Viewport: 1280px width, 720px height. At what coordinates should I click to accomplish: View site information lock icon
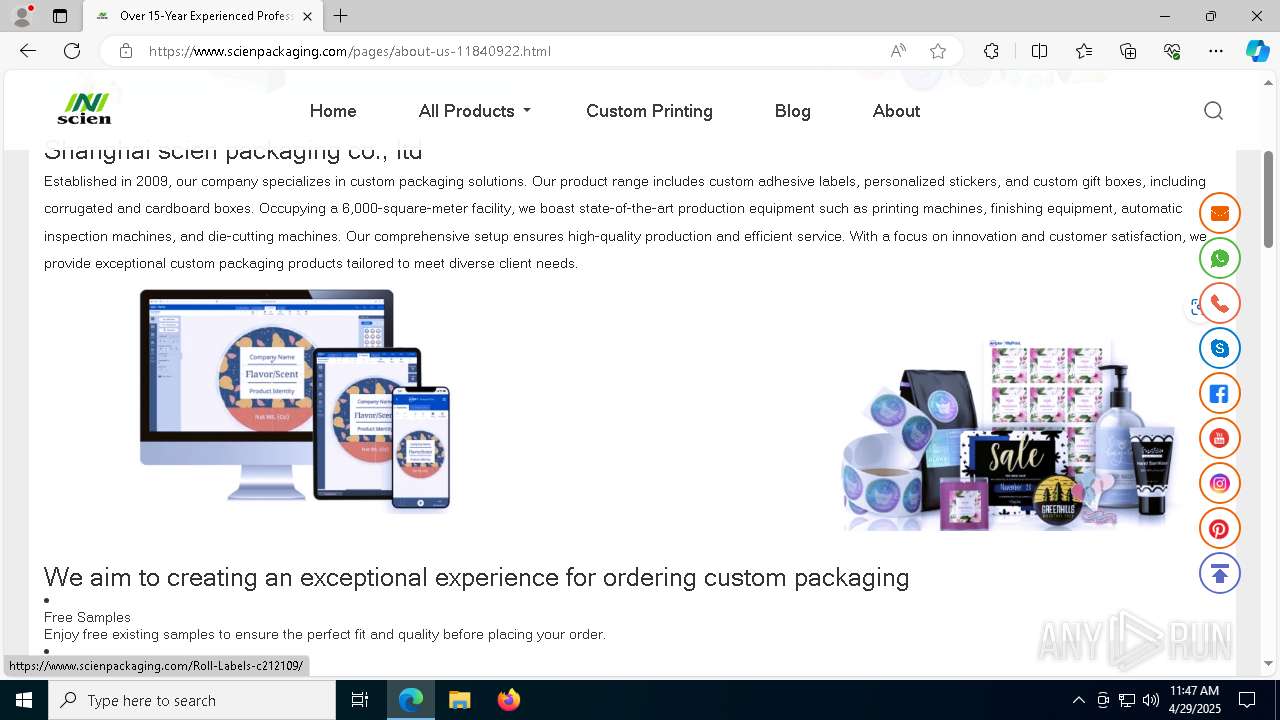[126, 51]
